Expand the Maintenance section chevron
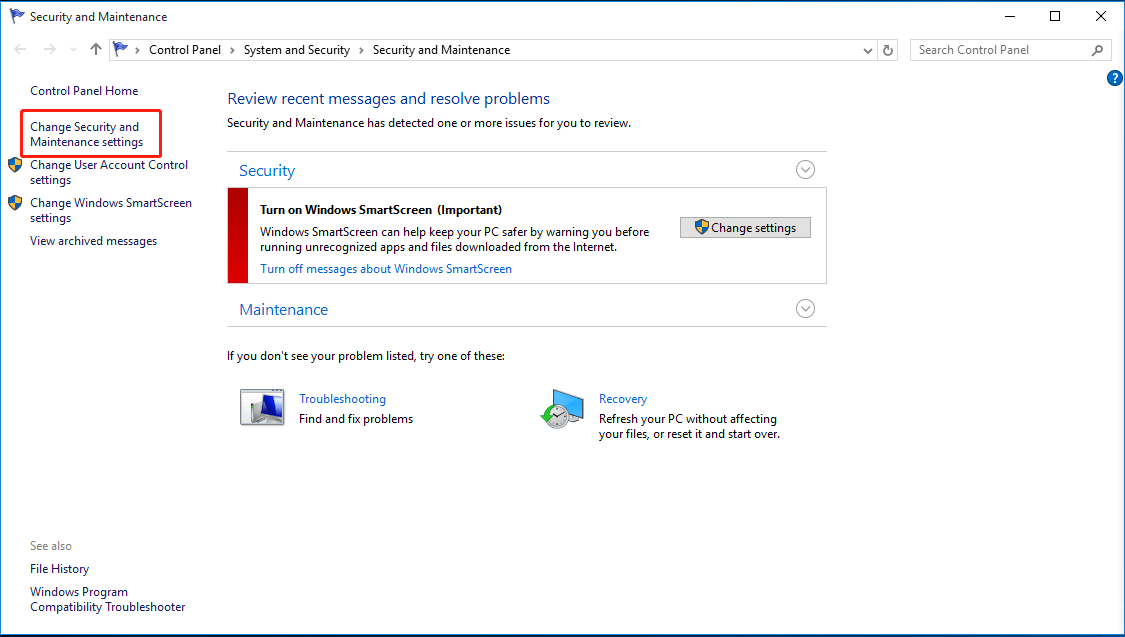Screen dimensions: 1125x637 (x=805, y=309)
